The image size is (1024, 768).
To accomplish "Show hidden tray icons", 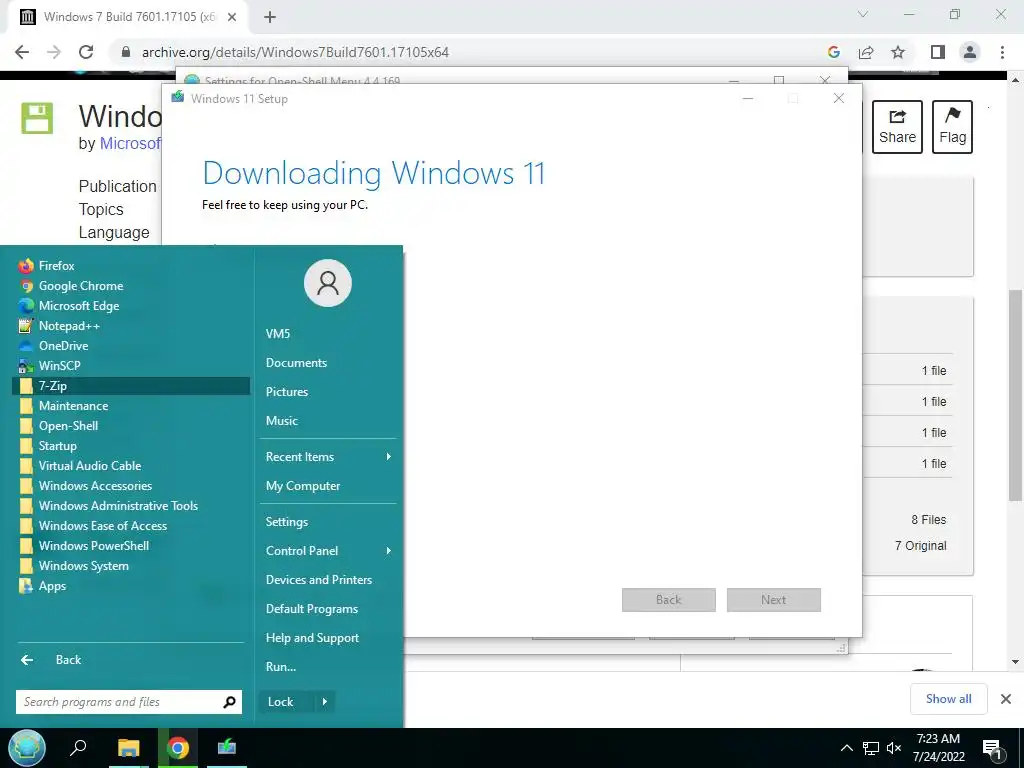I will 846,748.
